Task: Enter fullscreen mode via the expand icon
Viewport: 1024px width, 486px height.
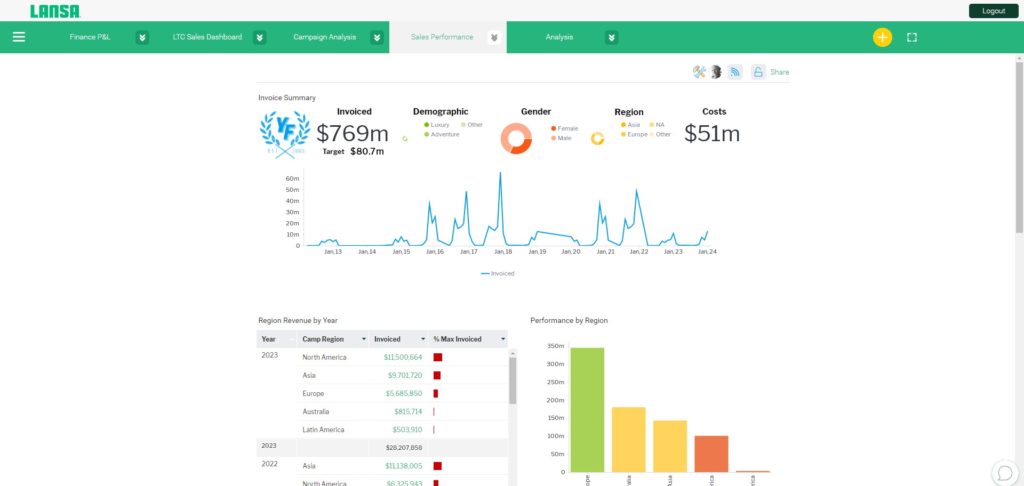Action: pyautogui.click(x=912, y=37)
